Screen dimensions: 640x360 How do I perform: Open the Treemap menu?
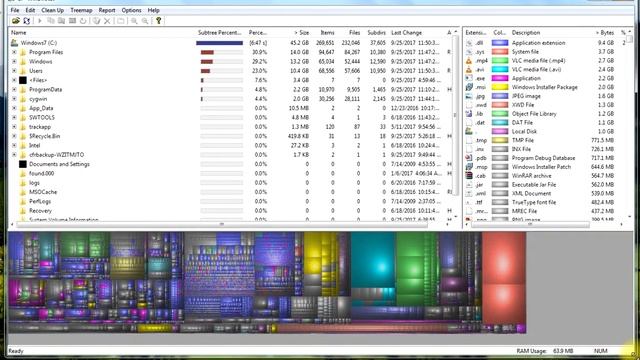pos(81,10)
